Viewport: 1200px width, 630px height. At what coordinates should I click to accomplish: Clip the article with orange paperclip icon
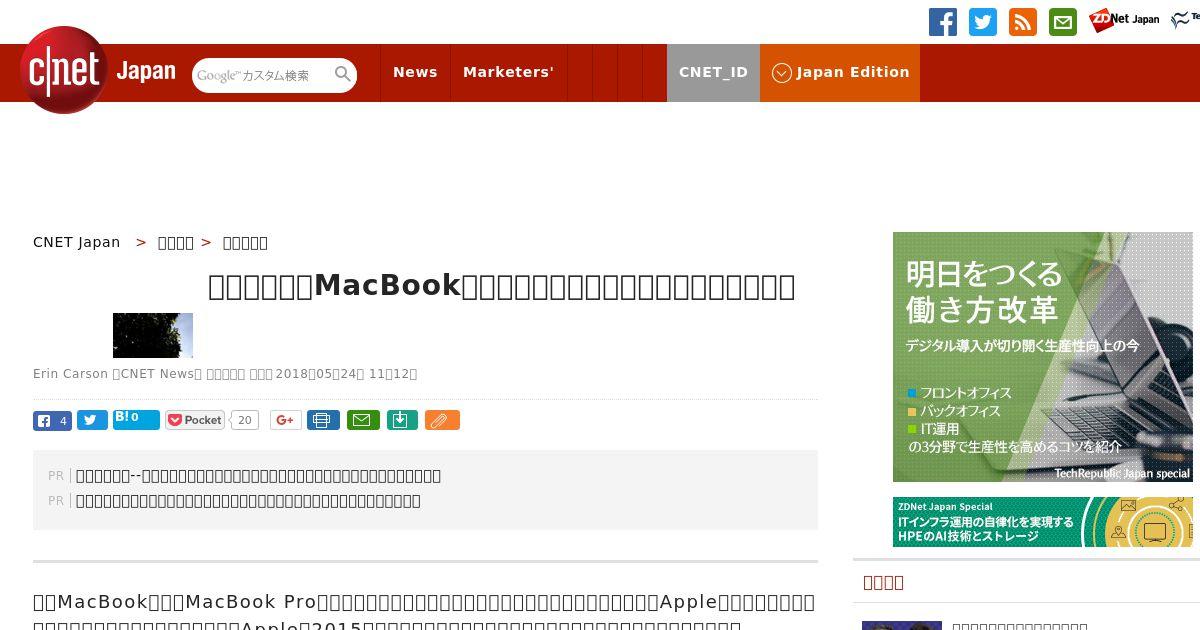(x=442, y=420)
